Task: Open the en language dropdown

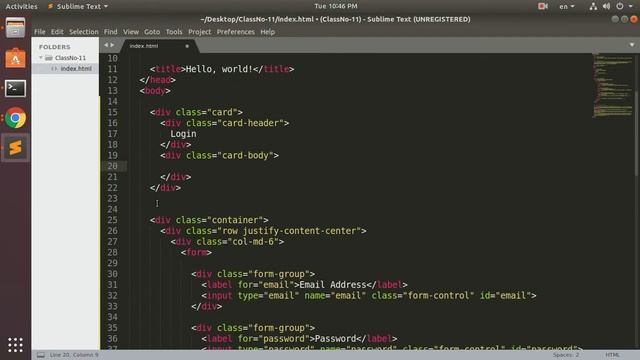Action: (567, 6)
